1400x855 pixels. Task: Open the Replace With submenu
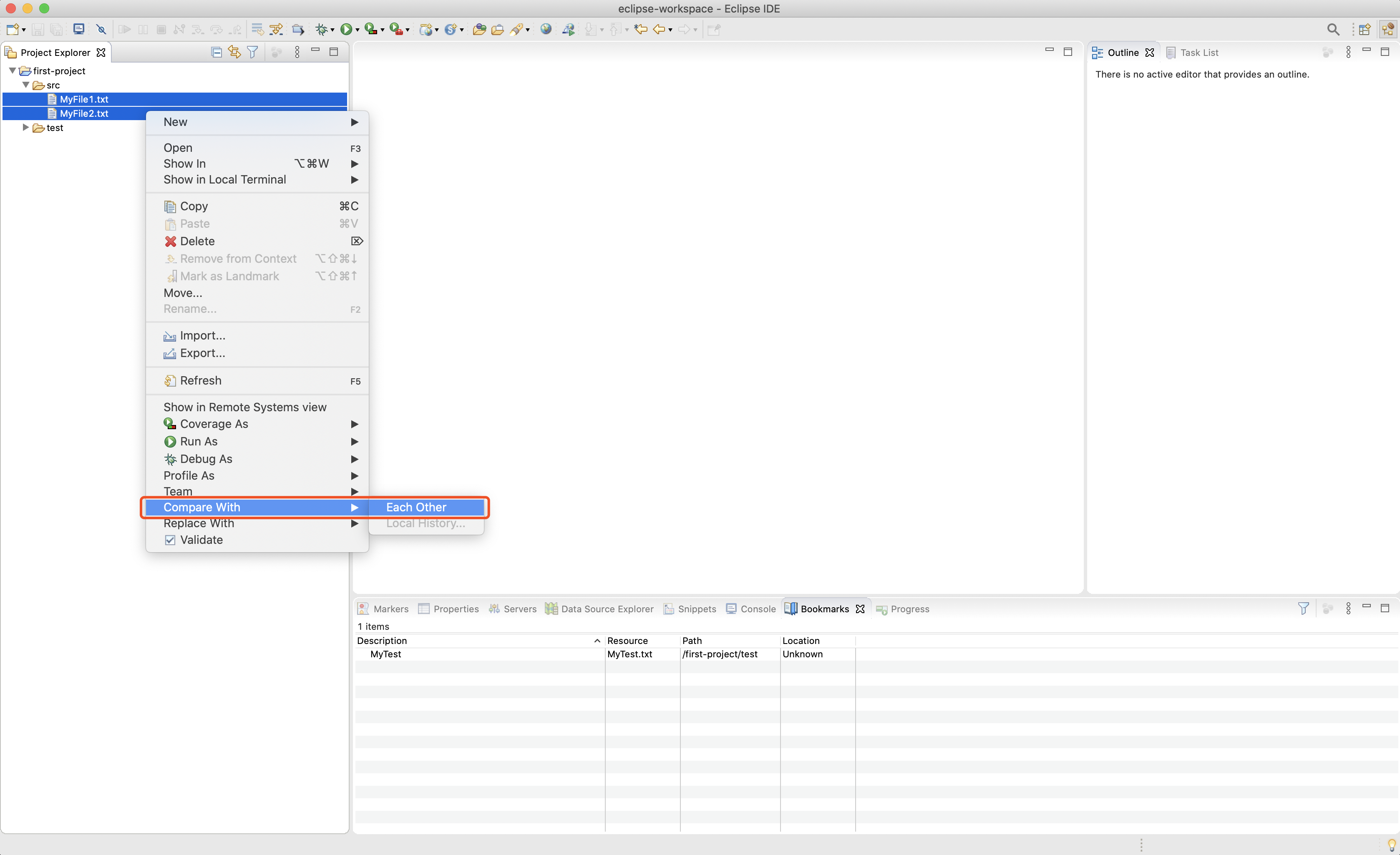point(257,523)
